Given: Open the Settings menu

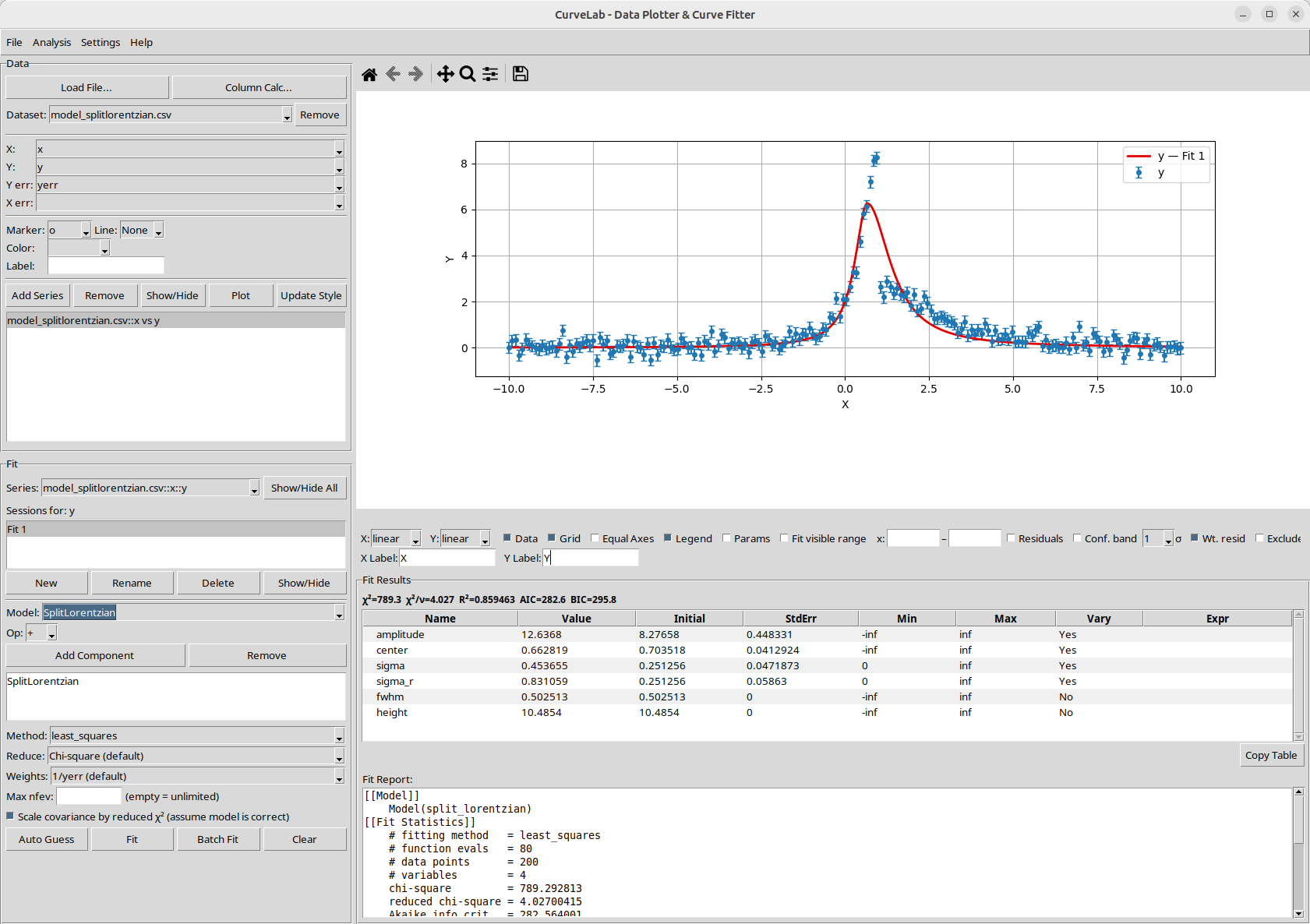Looking at the screenshot, I should tap(101, 42).
